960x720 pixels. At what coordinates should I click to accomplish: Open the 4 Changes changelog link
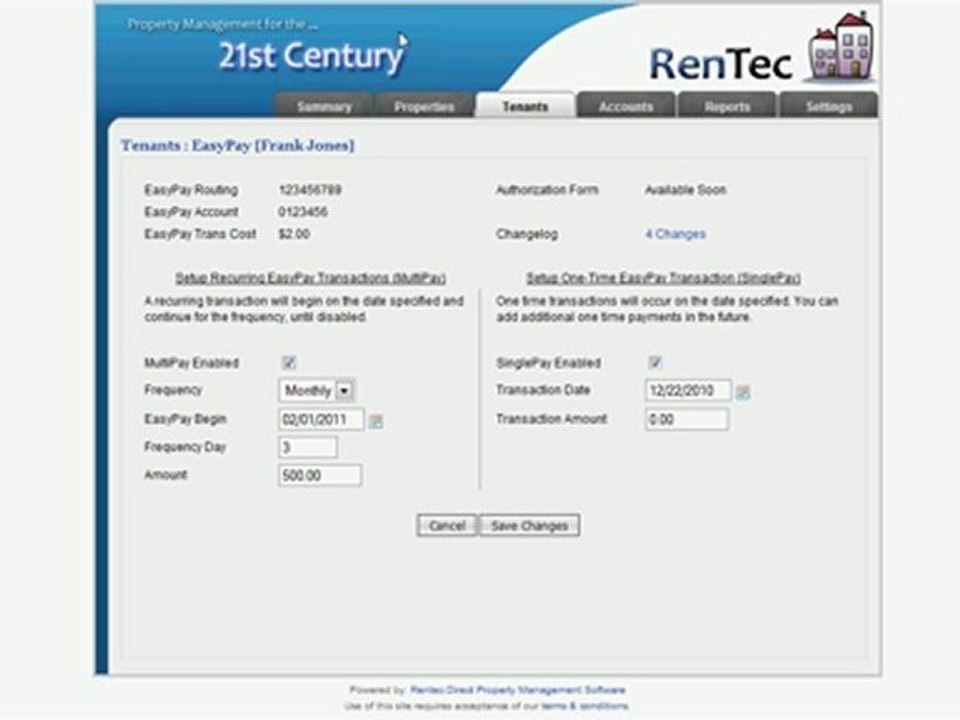tap(675, 234)
